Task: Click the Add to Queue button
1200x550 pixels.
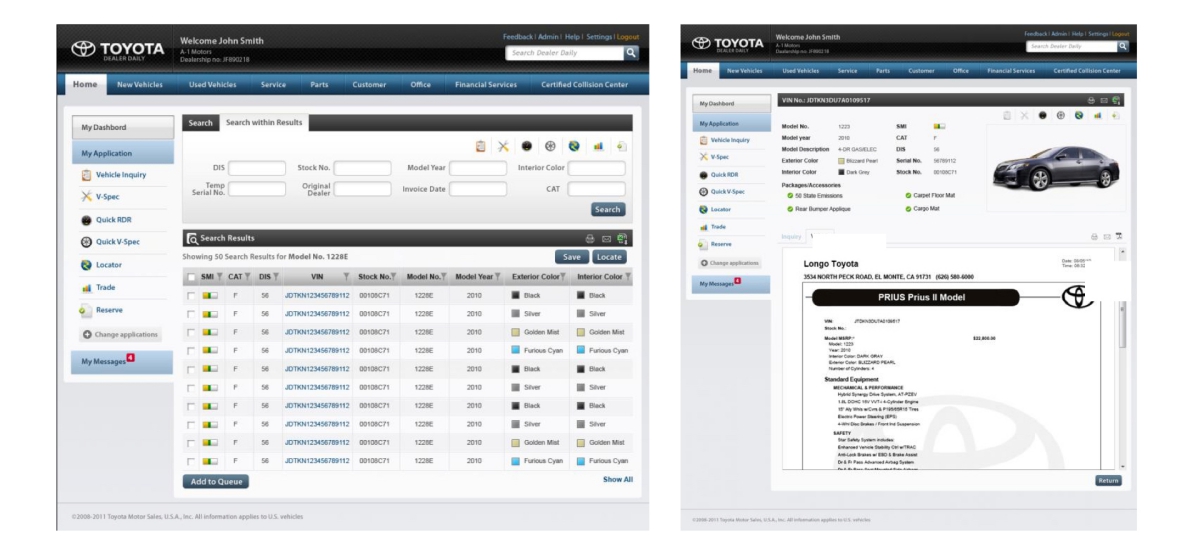Action: [x=216, y=481]
